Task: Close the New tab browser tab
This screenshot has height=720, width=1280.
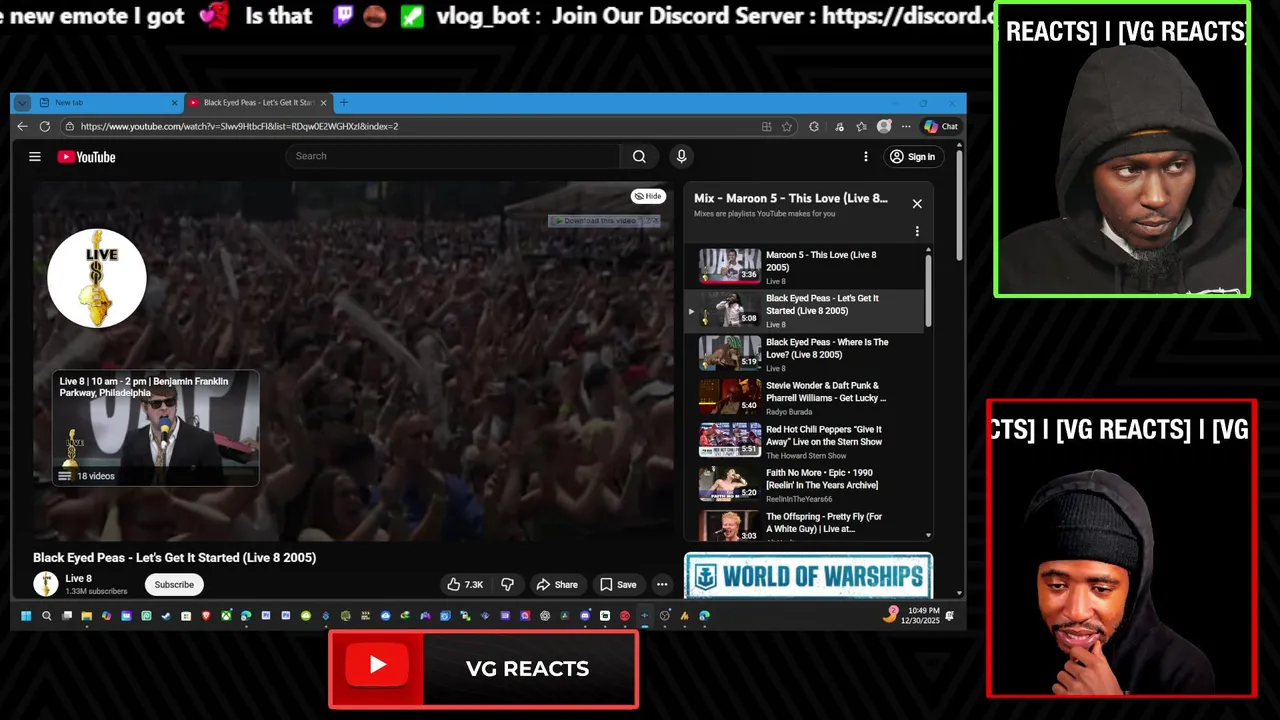Action: (174, 103)
